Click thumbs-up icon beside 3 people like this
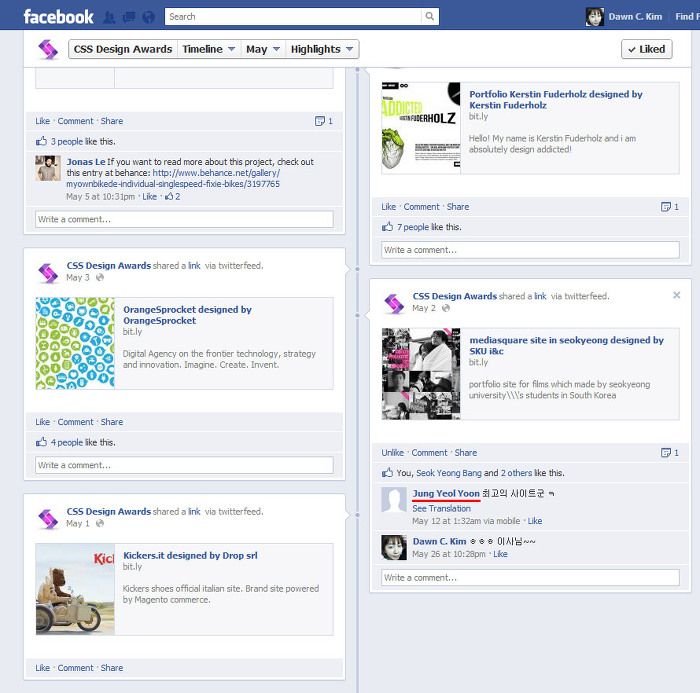Screen dimensions: 700x693 [41, 141]
